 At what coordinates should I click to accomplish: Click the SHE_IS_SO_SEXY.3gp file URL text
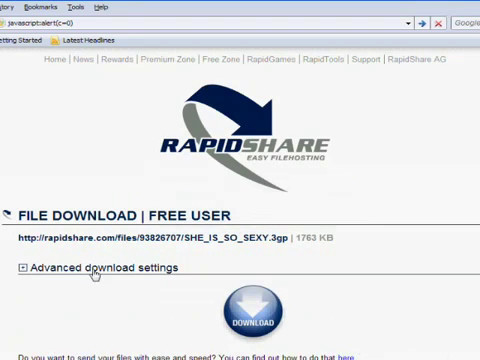coord(153,238)
